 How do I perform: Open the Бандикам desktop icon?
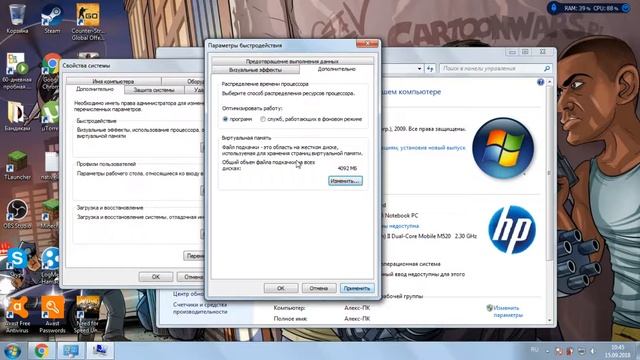click(x=17, y=116)
